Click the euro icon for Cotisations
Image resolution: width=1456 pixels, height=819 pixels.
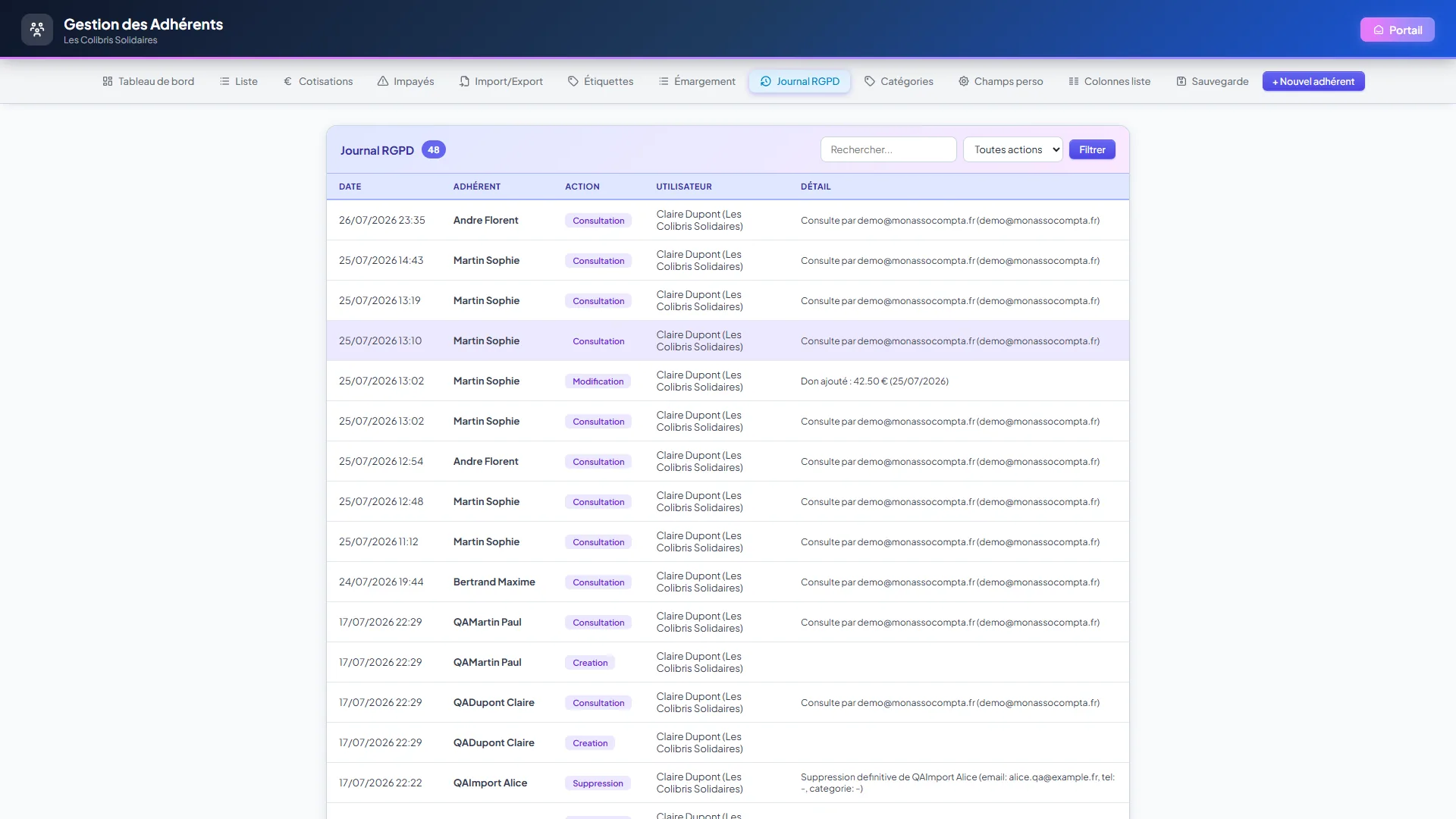(287, 81)
